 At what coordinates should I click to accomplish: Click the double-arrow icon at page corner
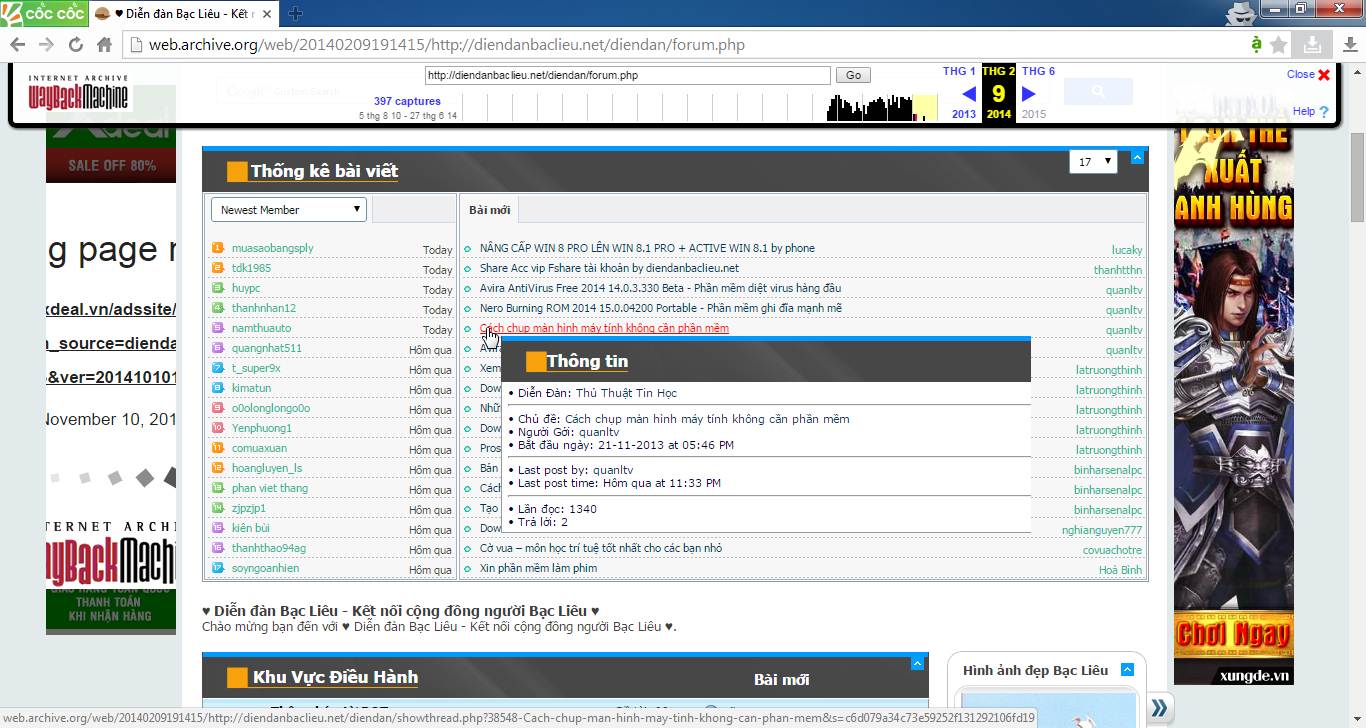1159,709
